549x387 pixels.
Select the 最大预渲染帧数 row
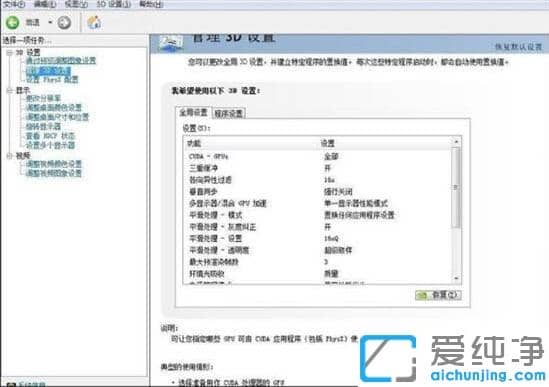(x=318, y=262)
